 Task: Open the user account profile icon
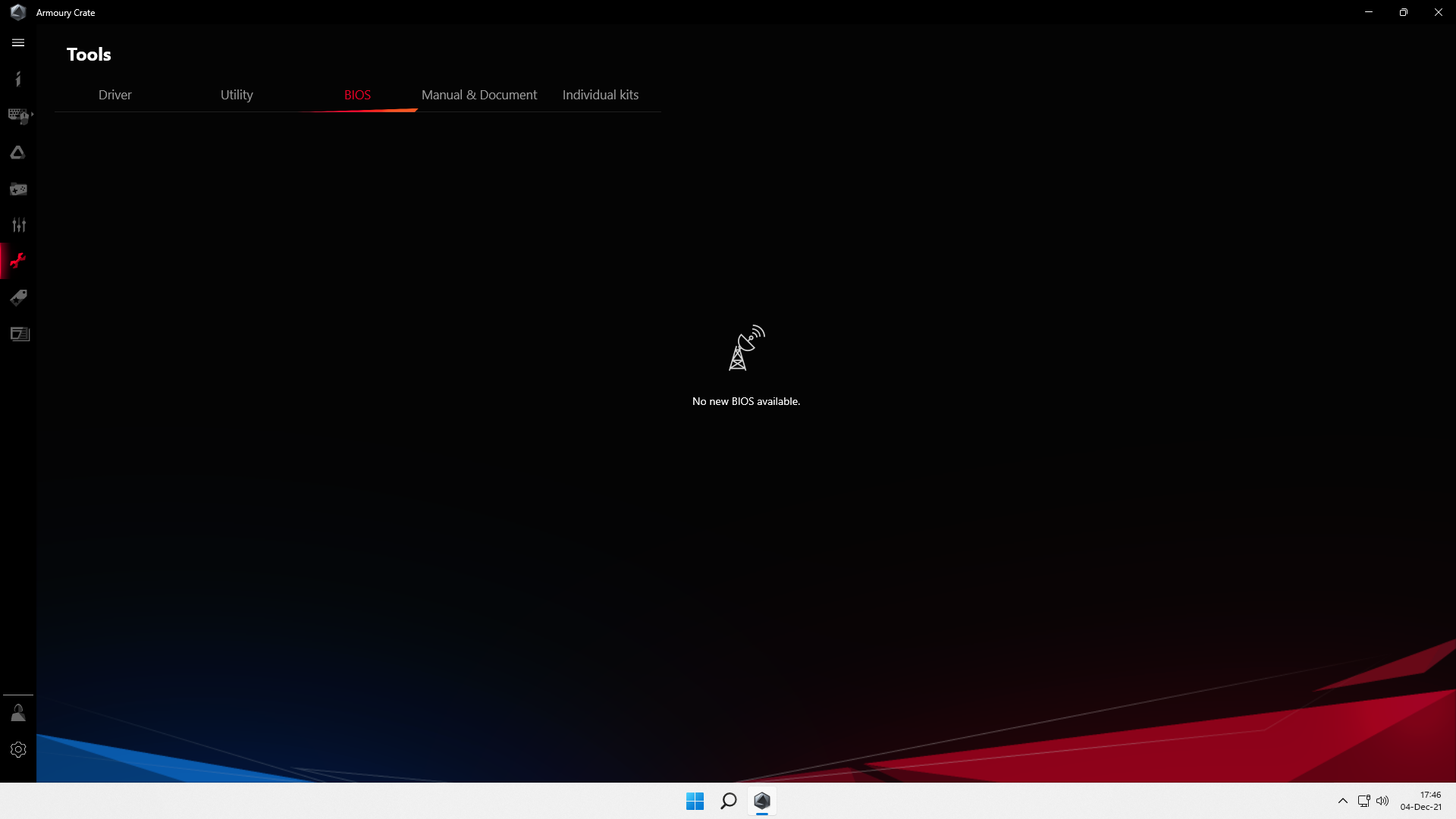[18, 713]
